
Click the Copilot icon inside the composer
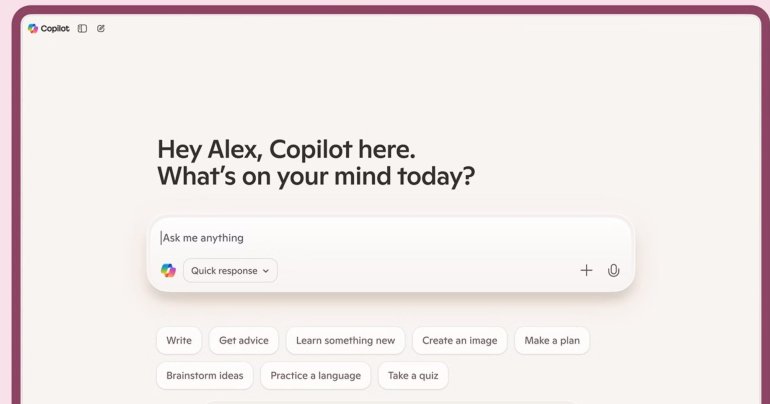pos(168,270)
